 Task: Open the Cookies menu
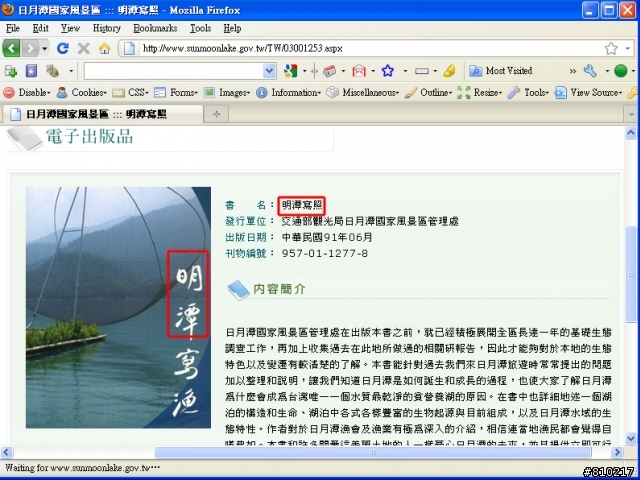(81, 93)
